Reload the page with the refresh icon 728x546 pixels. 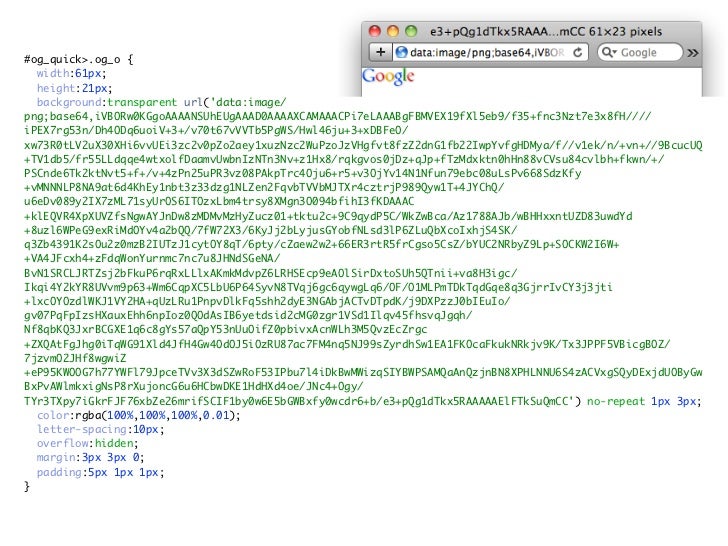(x=578, y=52)
